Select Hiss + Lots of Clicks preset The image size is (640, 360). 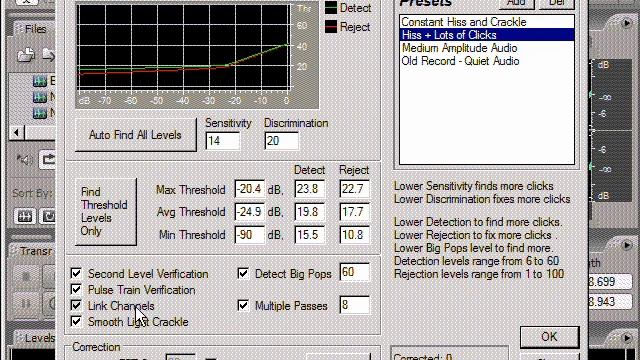487,35
